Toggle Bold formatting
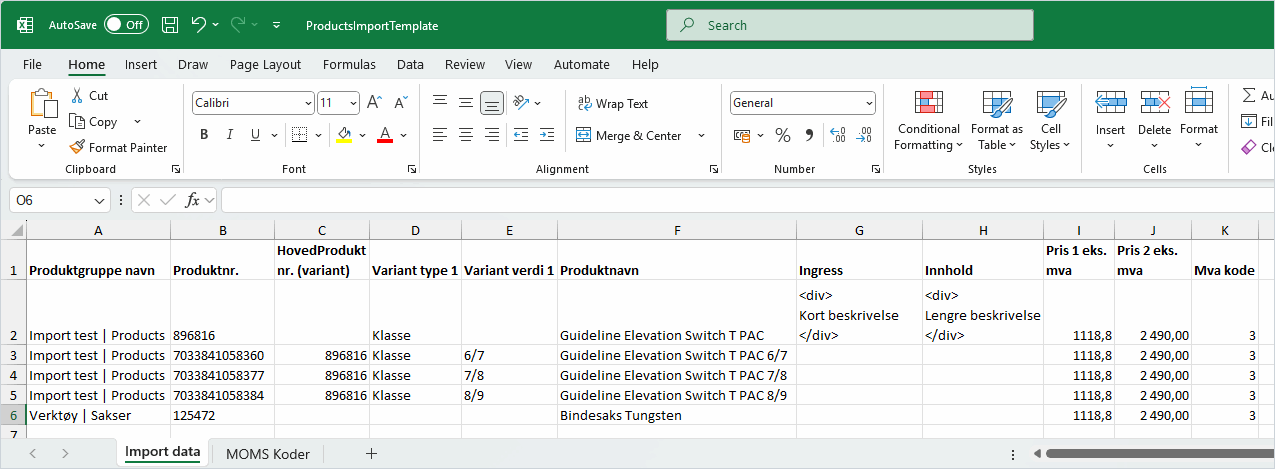Screen dimensions: 1275x469 click(204, 135)
